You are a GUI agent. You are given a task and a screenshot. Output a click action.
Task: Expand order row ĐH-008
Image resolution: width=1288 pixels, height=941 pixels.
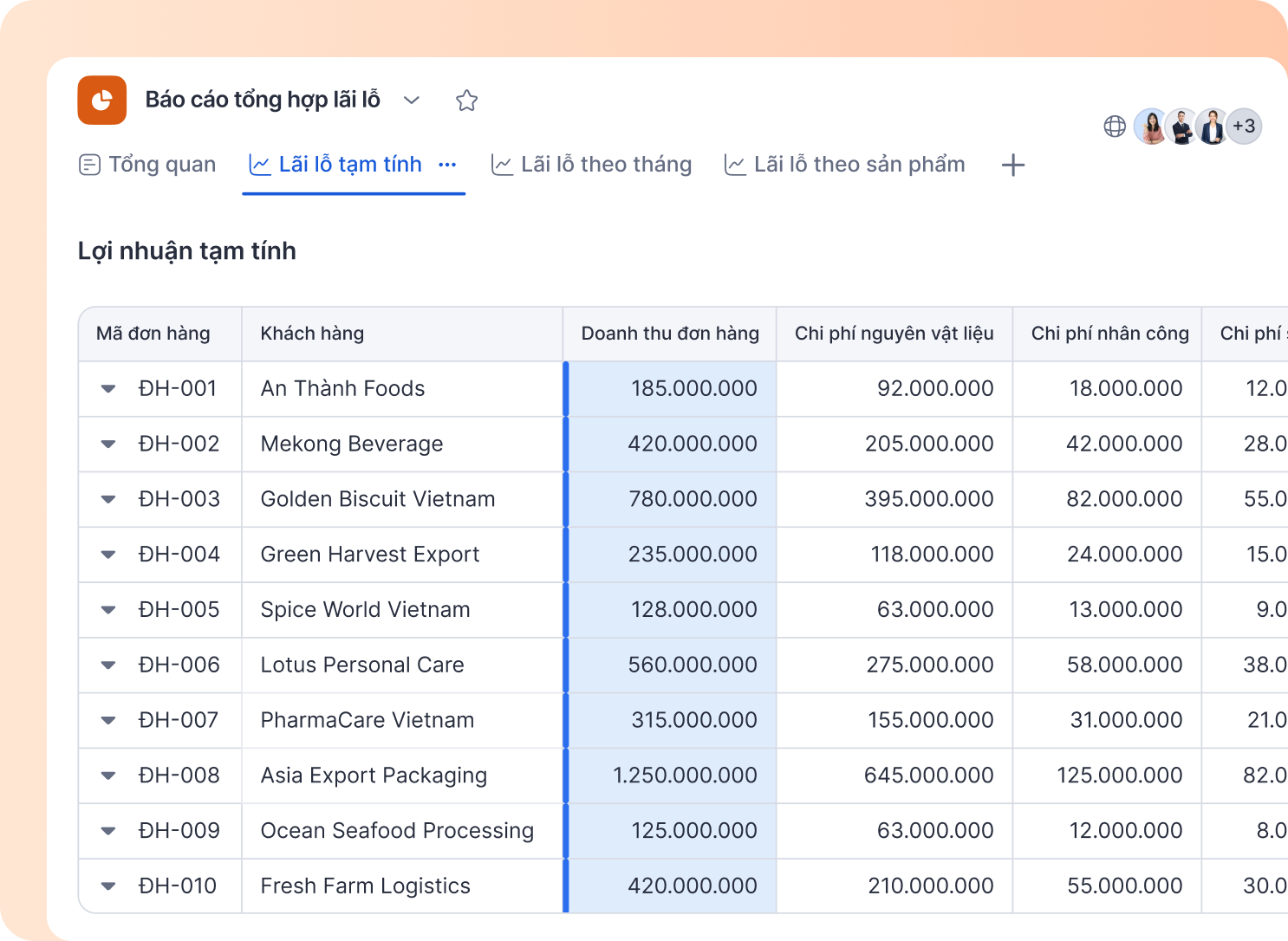[108, 776]
